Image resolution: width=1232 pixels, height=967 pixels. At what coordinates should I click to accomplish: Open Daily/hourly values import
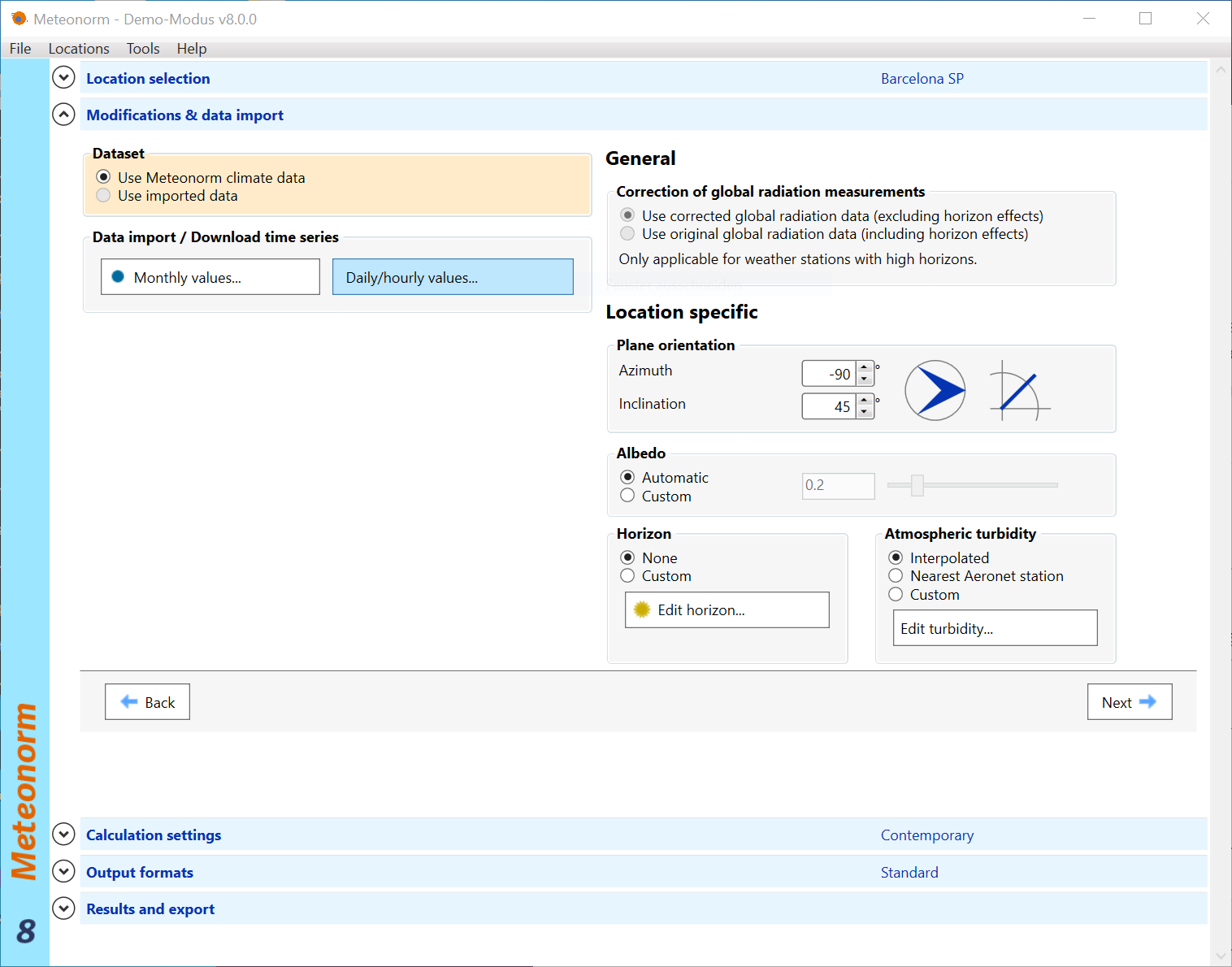453,277
